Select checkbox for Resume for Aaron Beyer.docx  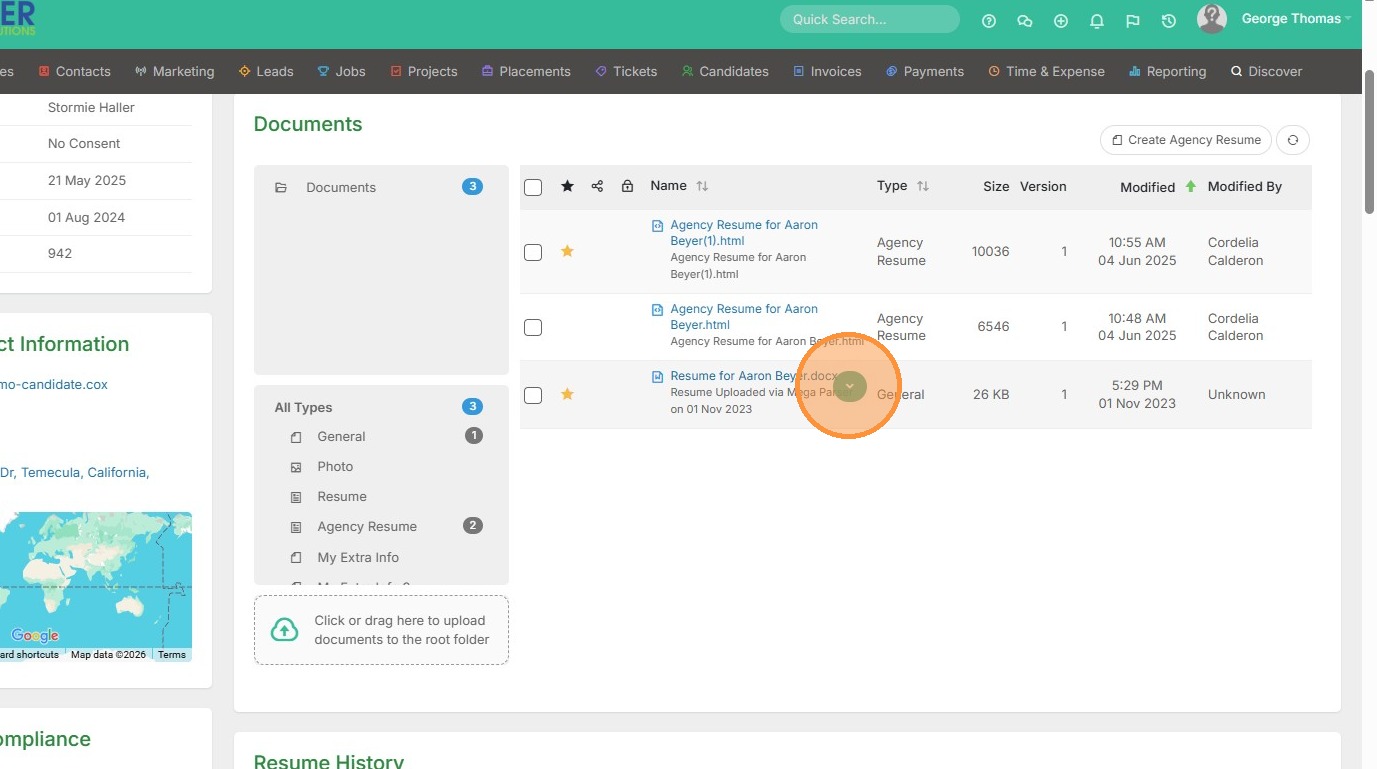tap(533, 395)
